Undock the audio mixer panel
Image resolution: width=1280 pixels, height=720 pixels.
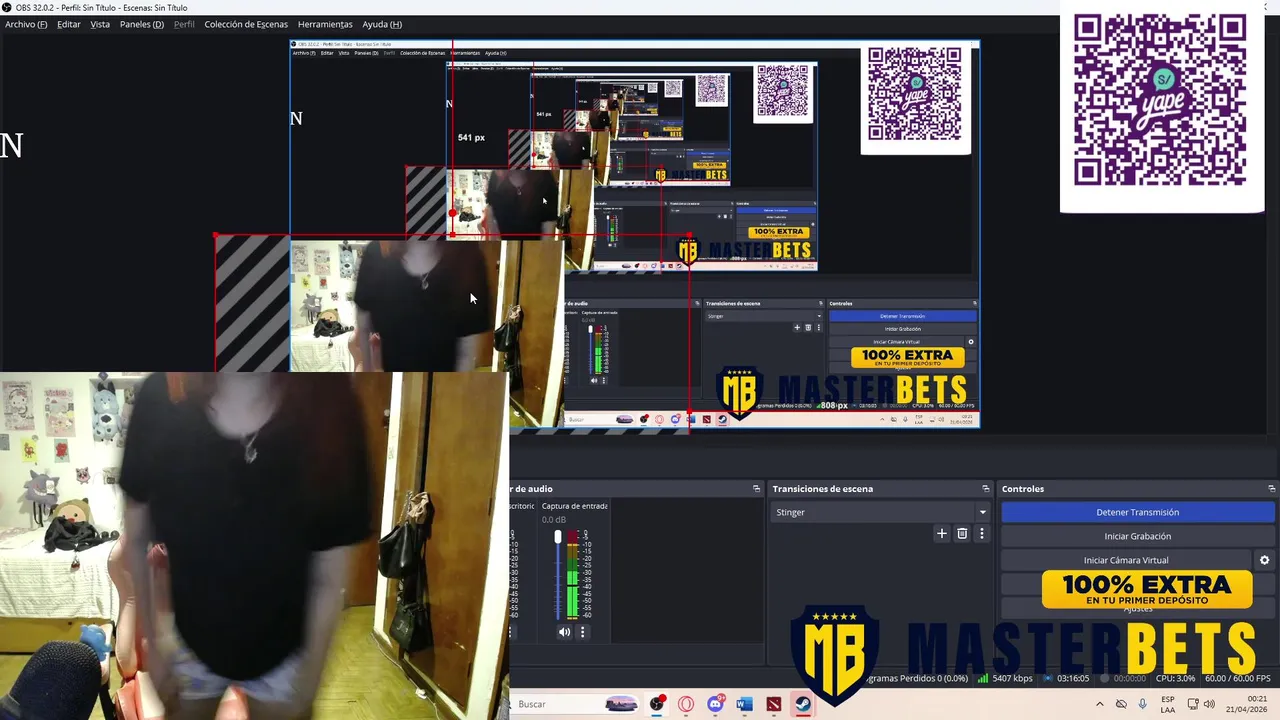coord(756,489)
